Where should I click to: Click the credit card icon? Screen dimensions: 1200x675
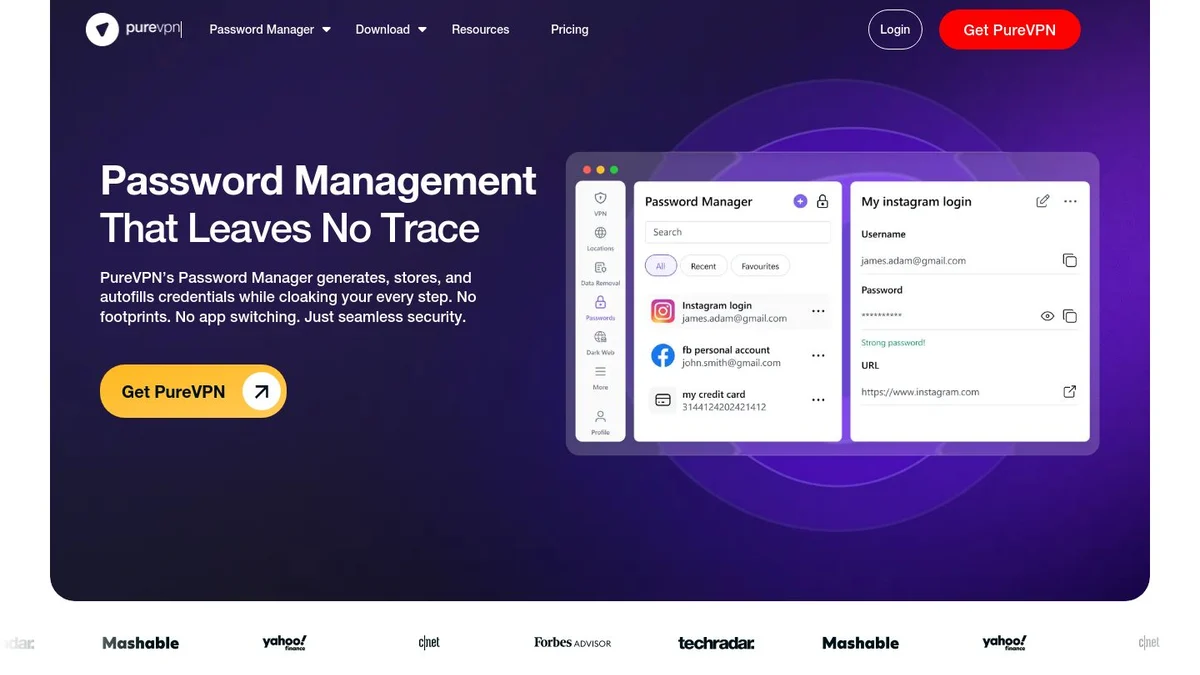coord(663,400)
